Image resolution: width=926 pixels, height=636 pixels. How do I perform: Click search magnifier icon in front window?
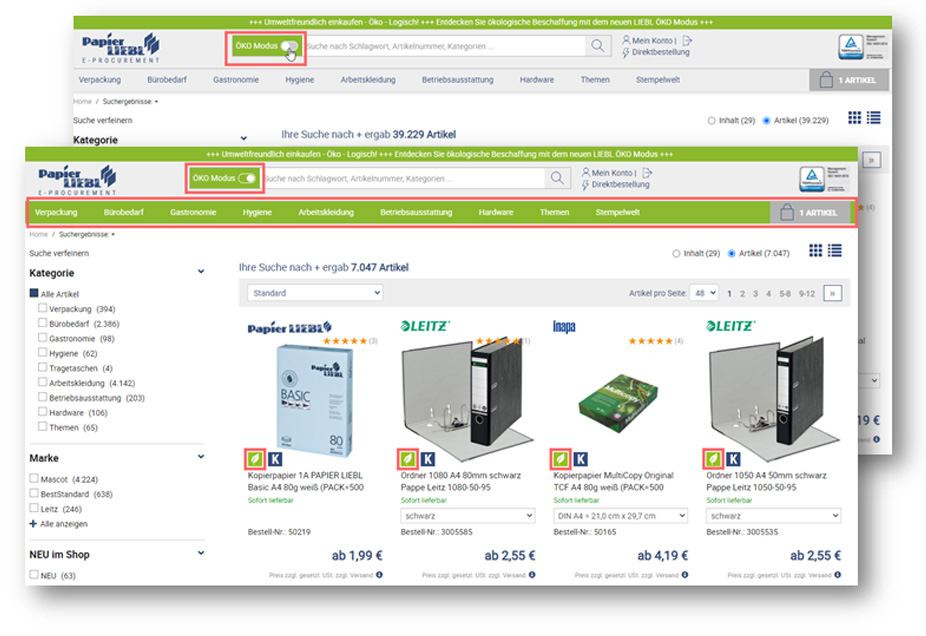pos(556,178)
